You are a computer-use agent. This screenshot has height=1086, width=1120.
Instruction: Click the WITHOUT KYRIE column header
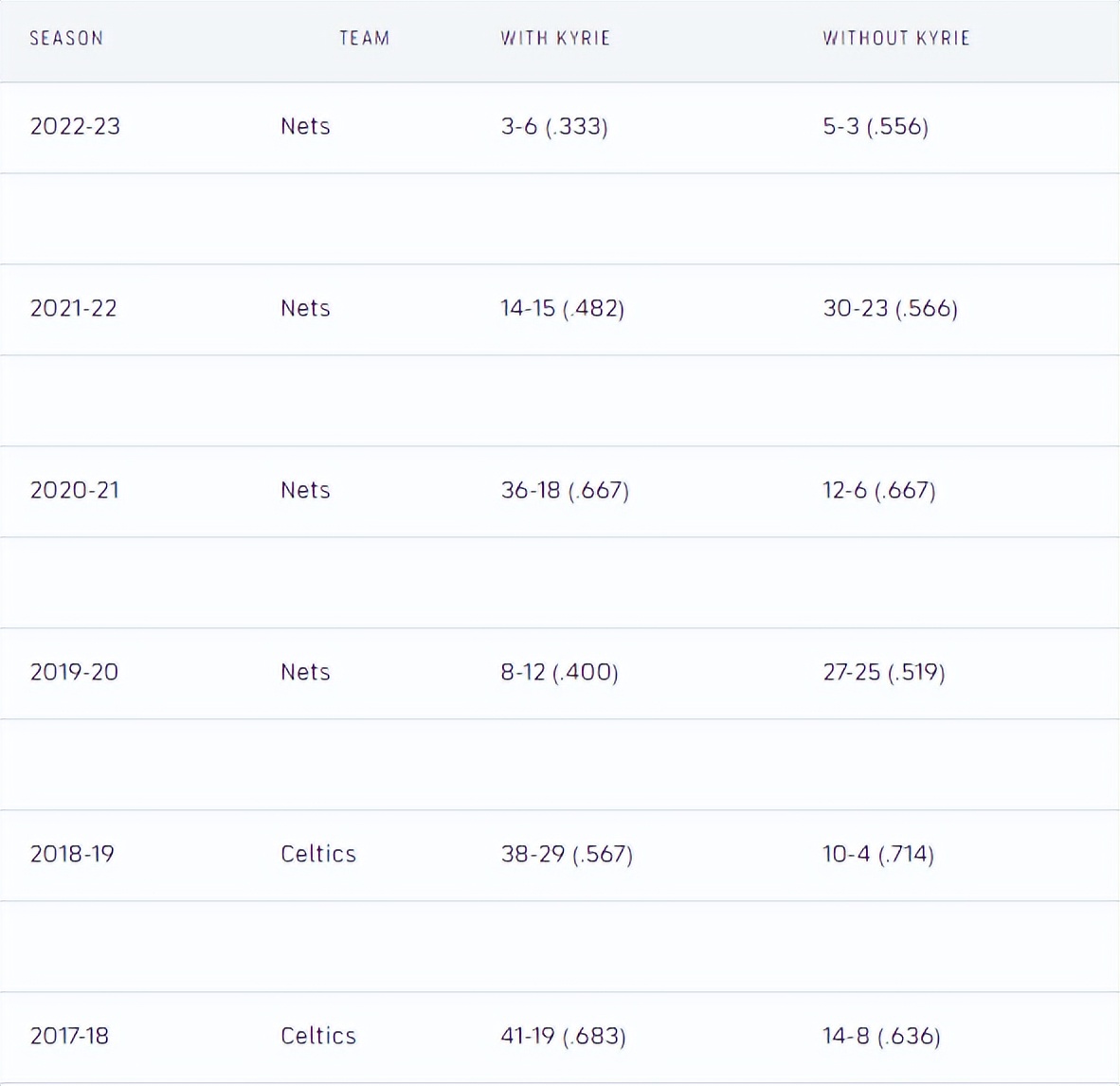[895, 38]
